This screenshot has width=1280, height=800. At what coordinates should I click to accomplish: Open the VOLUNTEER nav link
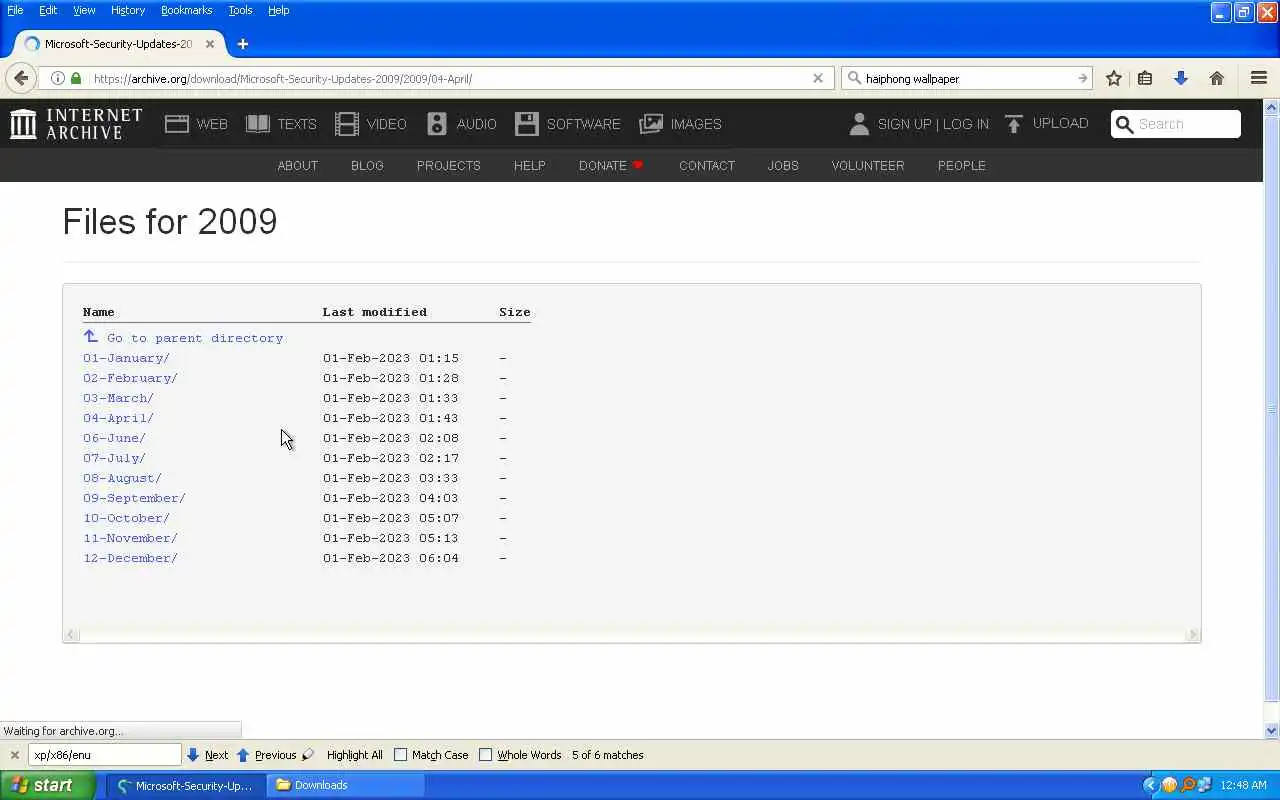(x=868, y=165)
